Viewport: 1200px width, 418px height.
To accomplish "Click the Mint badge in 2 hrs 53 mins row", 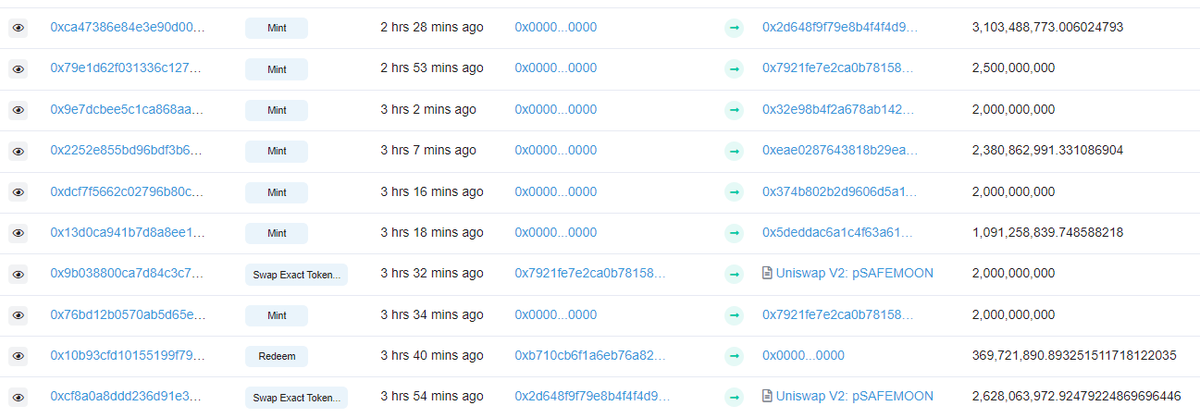I will [276, 70].
